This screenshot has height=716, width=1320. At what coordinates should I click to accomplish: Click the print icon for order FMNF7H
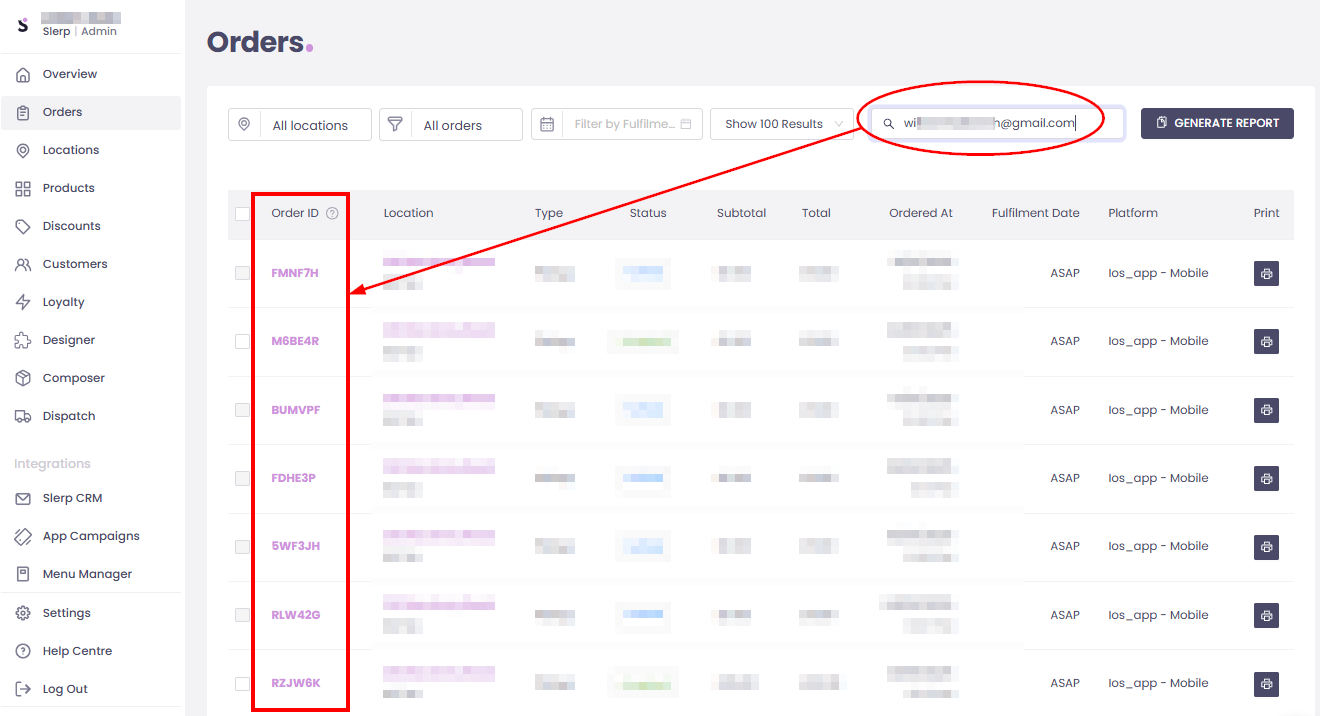[x=1266, y=274]
